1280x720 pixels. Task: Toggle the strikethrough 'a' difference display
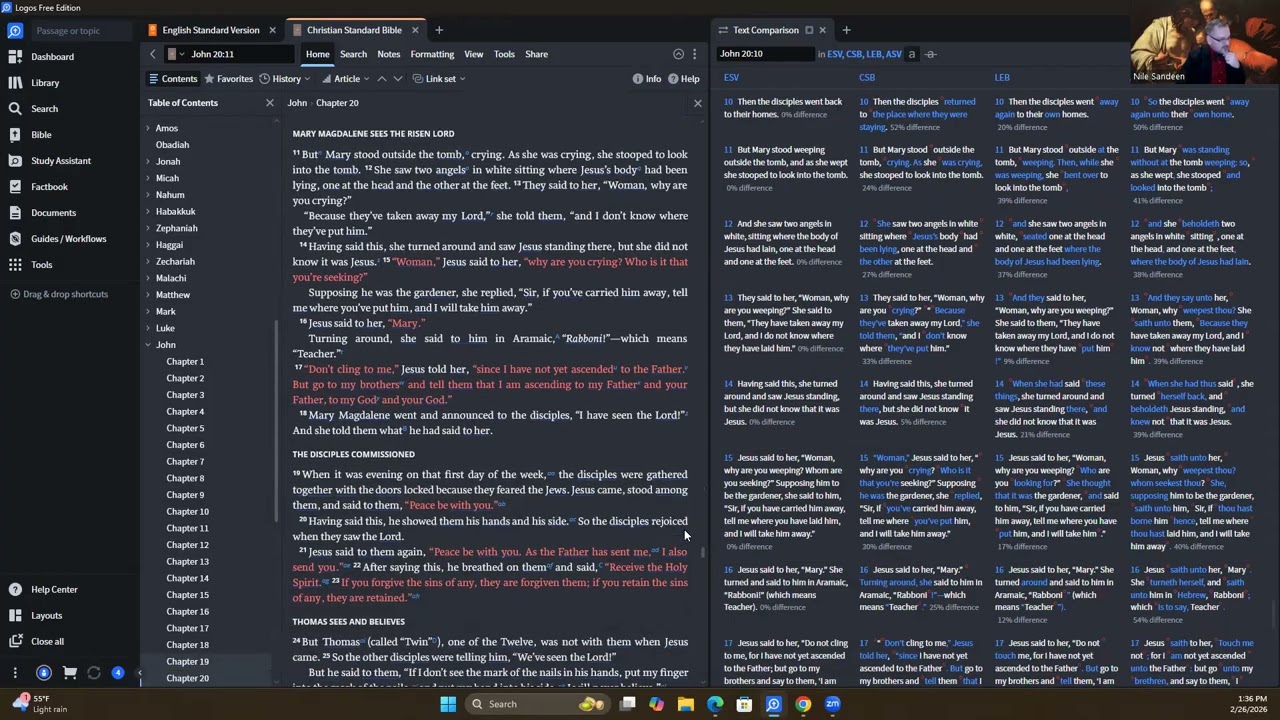(x=930, y=54)
